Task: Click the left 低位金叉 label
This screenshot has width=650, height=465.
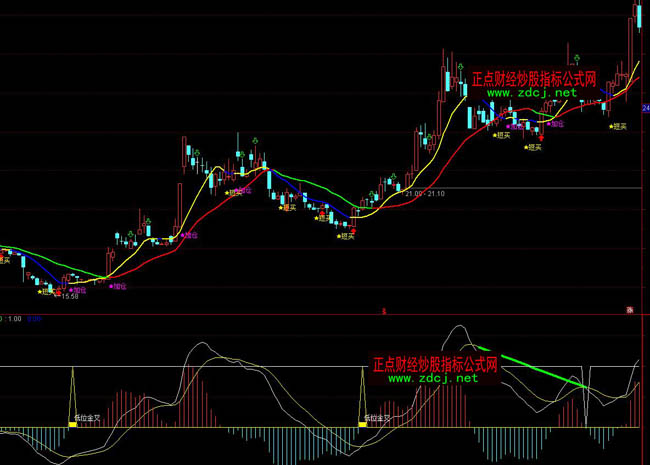Action: (80, 416)
